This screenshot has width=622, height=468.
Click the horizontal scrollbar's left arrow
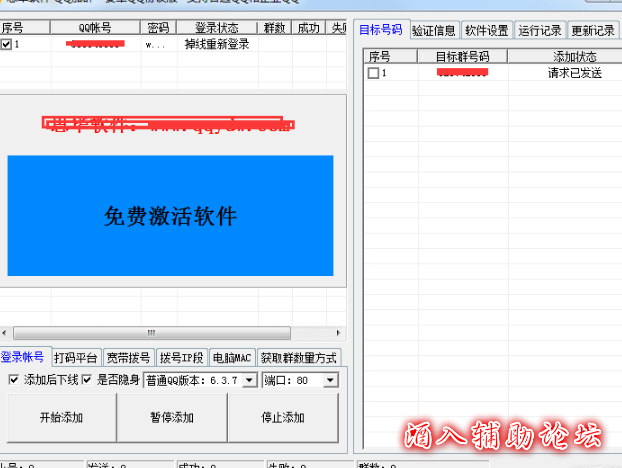[6, 332]
